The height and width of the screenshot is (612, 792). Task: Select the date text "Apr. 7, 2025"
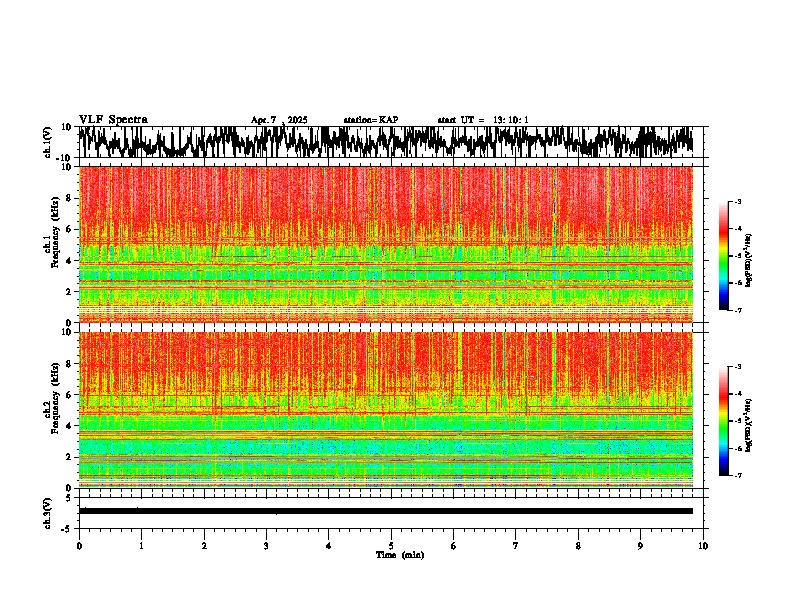click(279, 120)
